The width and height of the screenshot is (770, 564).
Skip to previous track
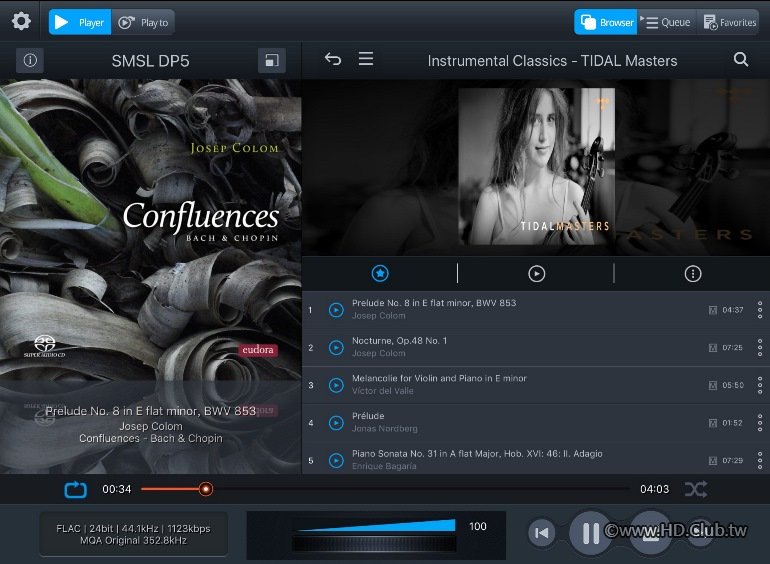pos(541,533)
